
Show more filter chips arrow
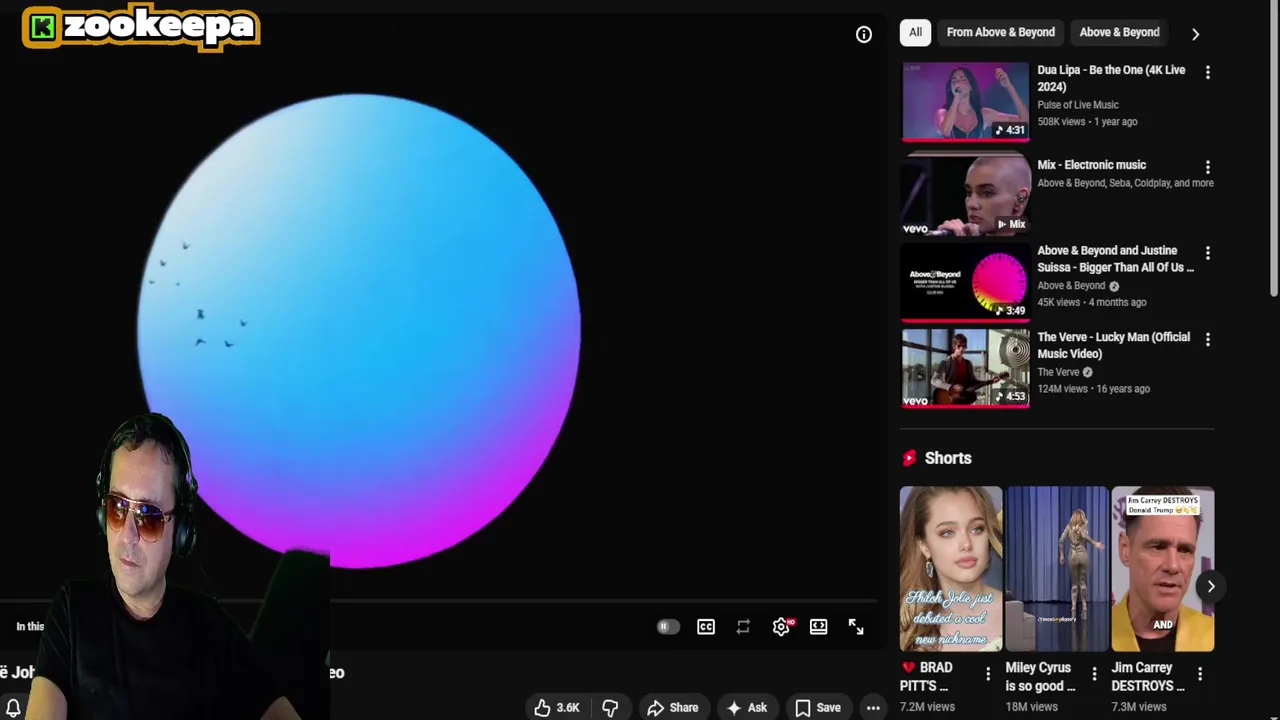click(x=1195, y=33)
